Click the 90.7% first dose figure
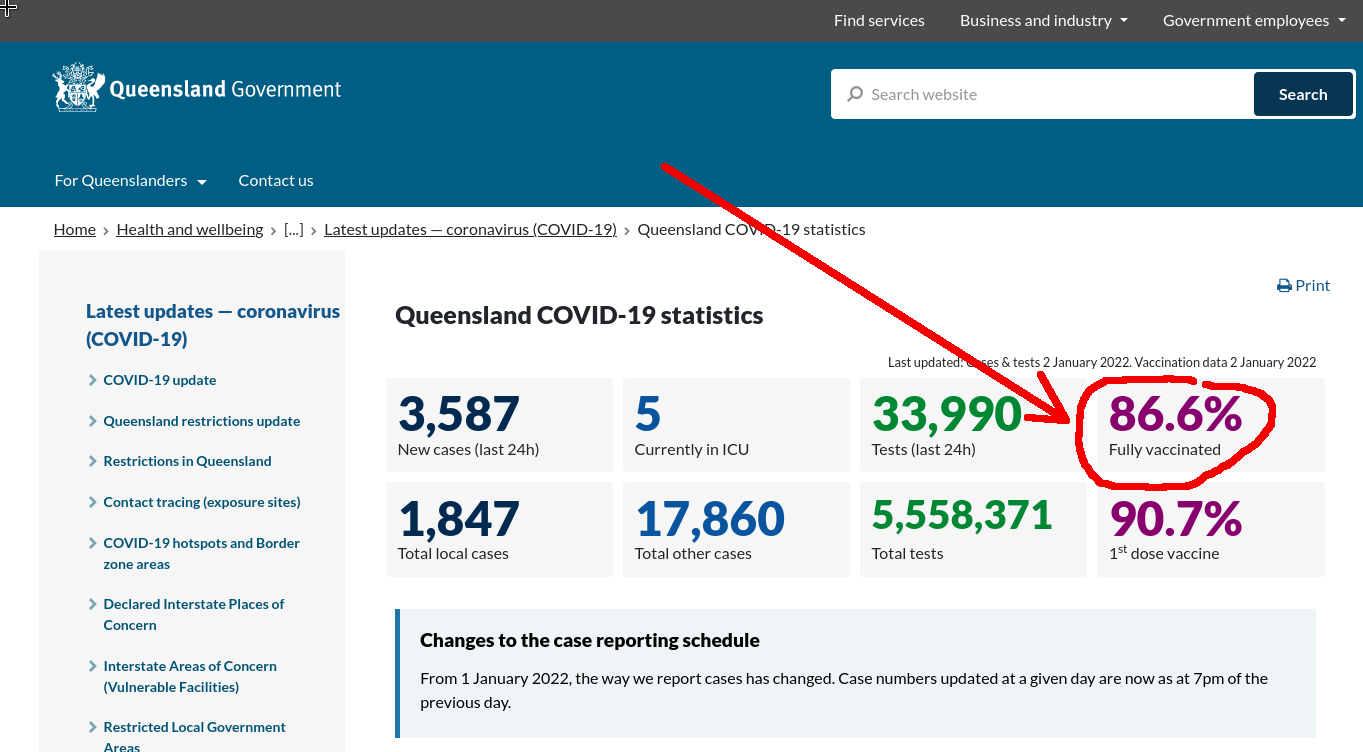Viewport: 1363px width, 752px height. [1175, 519]
